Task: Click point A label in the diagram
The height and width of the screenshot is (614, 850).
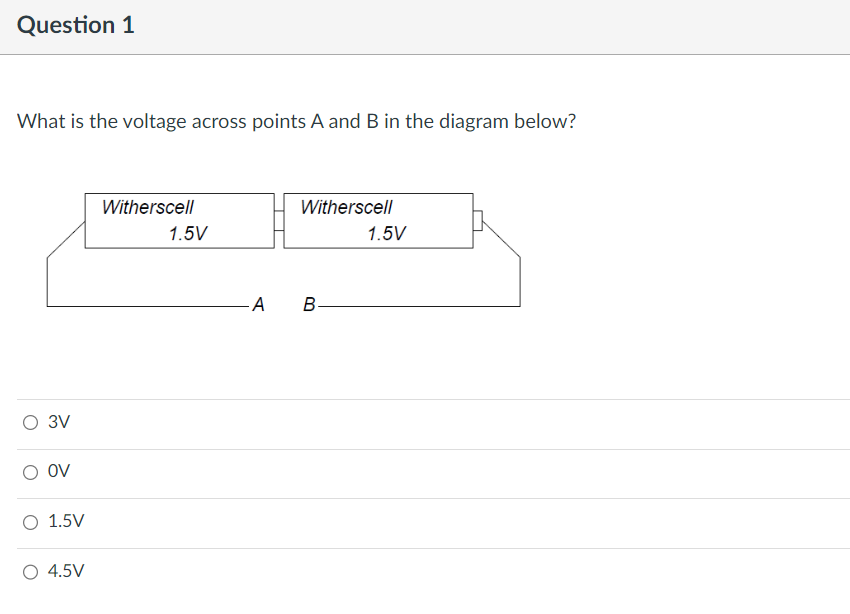Action: [259, 304]
